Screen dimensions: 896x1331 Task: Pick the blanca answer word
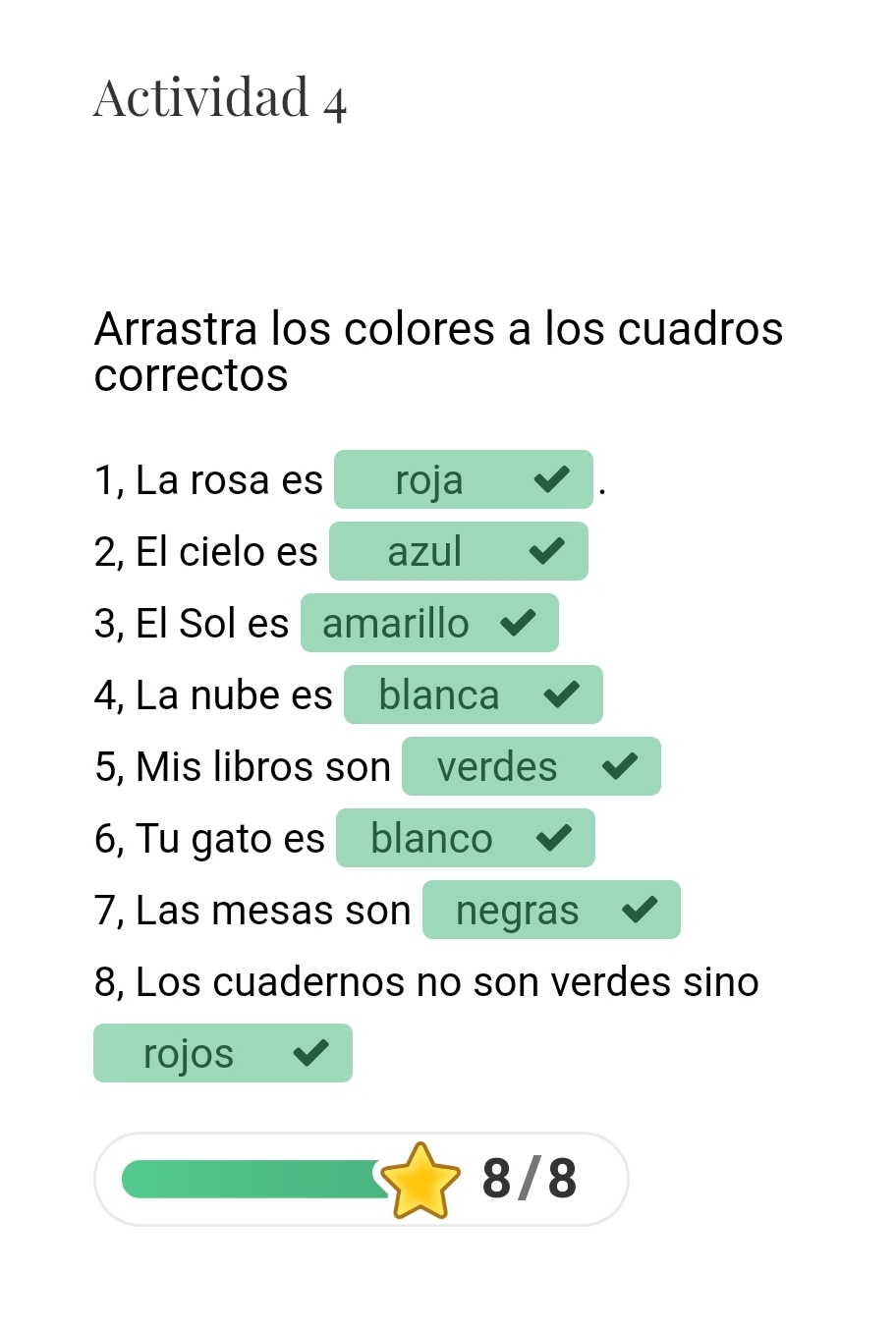[x=439, y=695]
